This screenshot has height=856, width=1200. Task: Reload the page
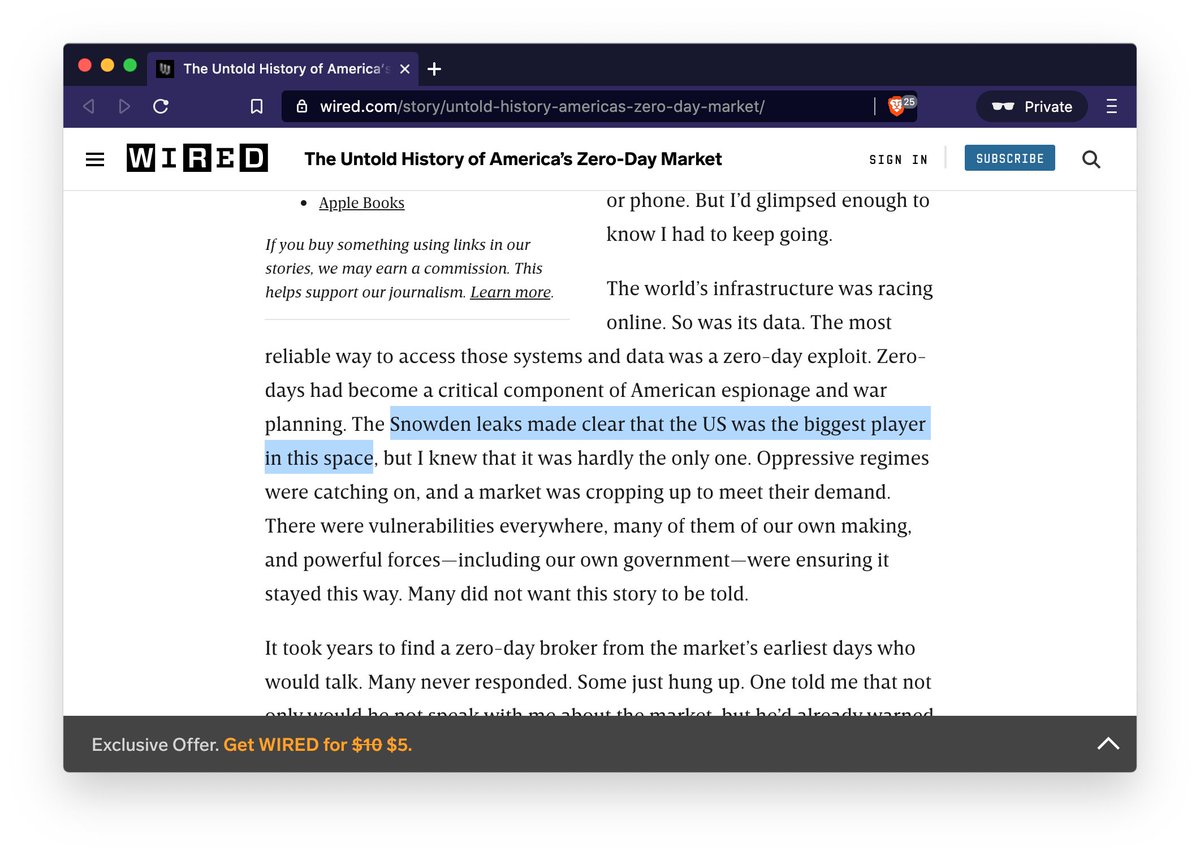(160, 105)
